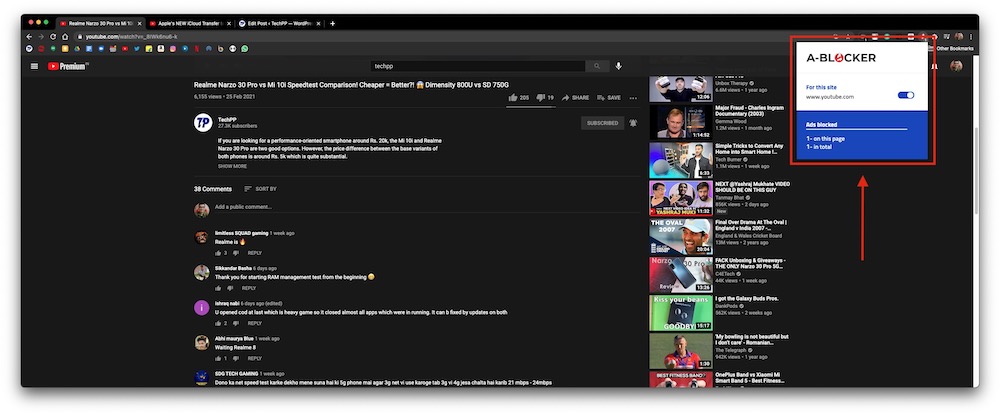This screenshot has height=415, width=1000.
Task: Open the Instagram bookmark icon
Action: tap(172, 48)
